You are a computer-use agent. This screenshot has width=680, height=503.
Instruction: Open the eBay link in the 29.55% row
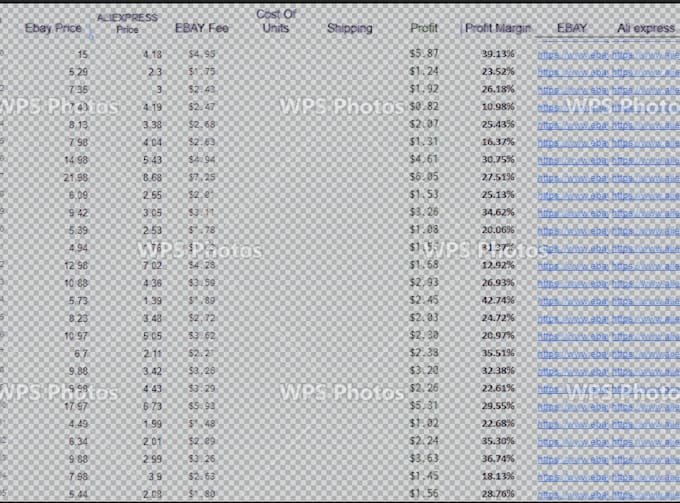tap(572, 407)
